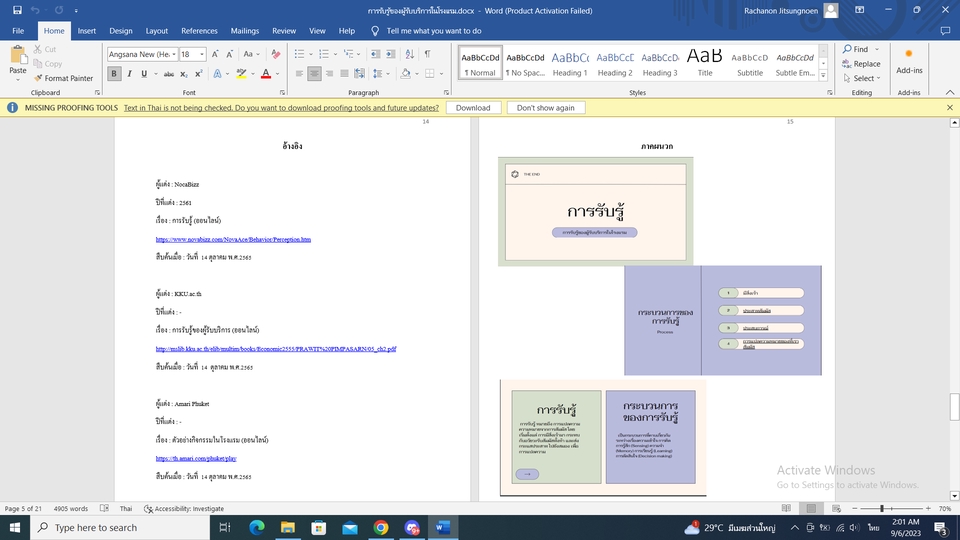Click the Sort A-Z icon
The width and height of the screenshot is (960, 540).
click(x=410, y=54)
